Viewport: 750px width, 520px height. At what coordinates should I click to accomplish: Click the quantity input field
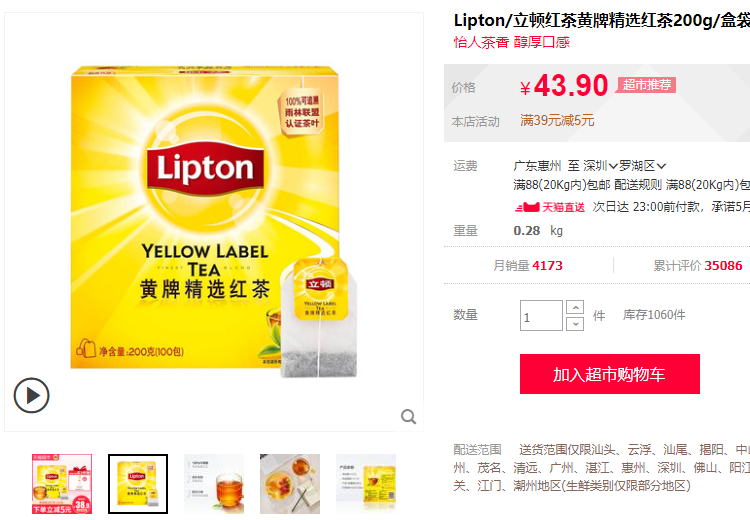click(x=541, y=316)
